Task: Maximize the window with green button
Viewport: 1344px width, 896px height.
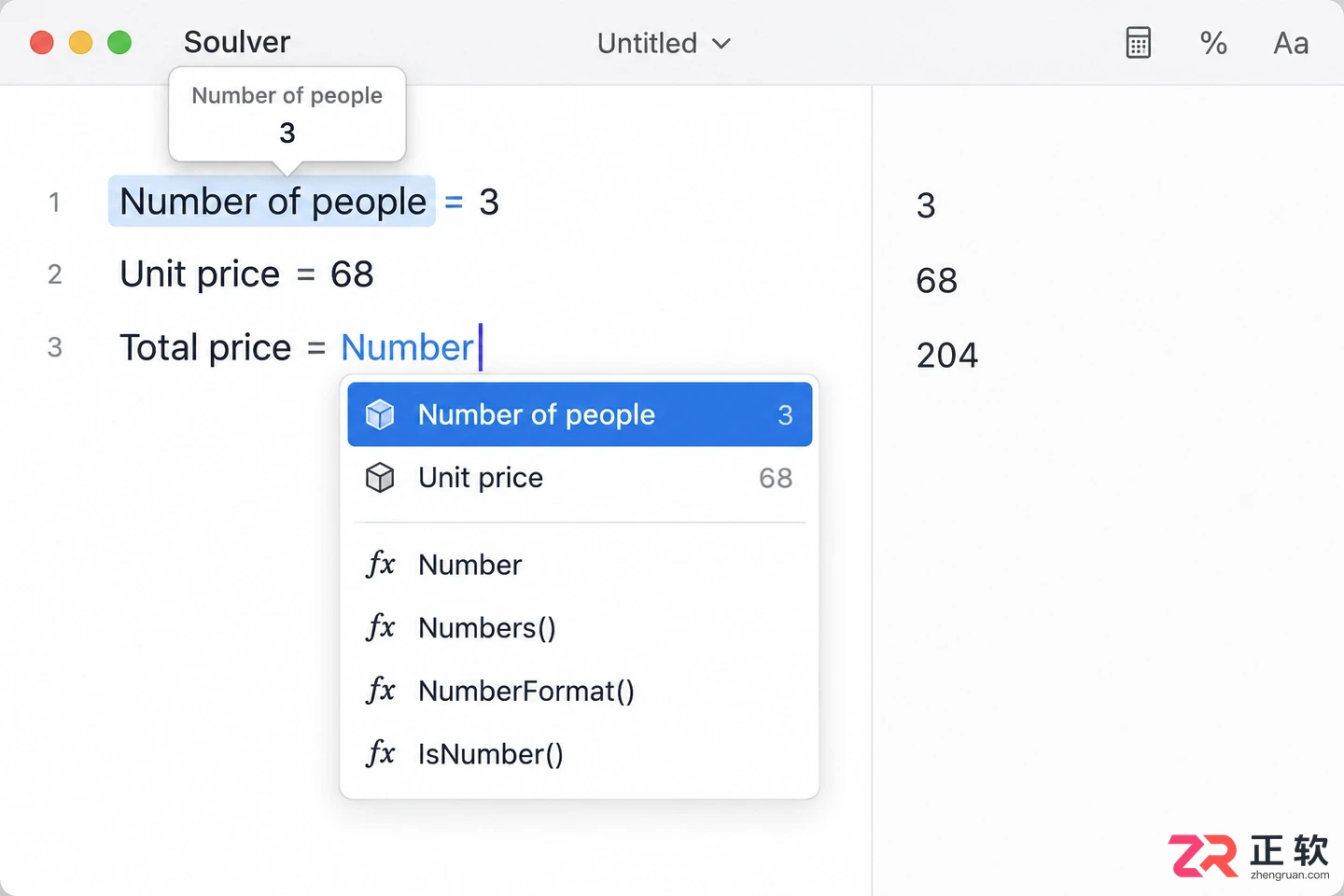Action: [x=119, y=43]
